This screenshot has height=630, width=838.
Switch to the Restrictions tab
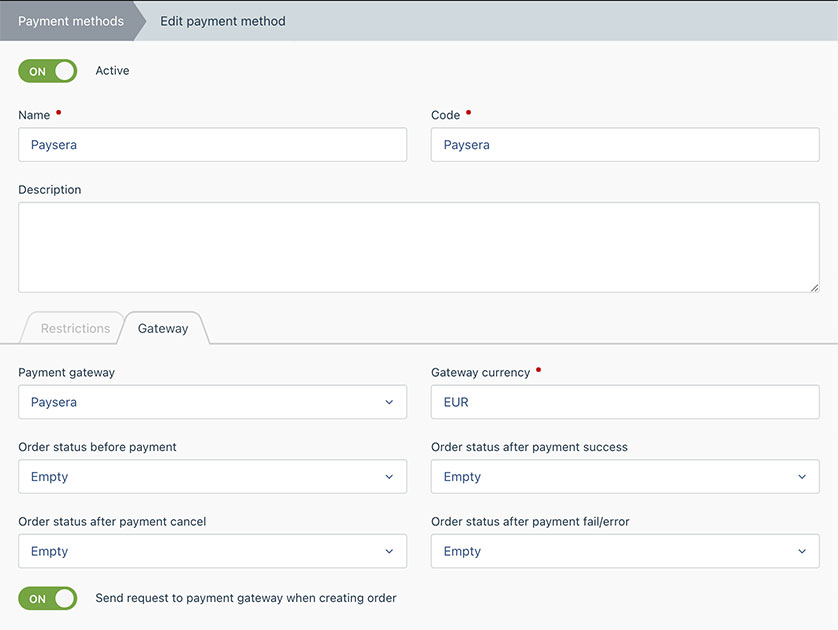tap(75, 328)
